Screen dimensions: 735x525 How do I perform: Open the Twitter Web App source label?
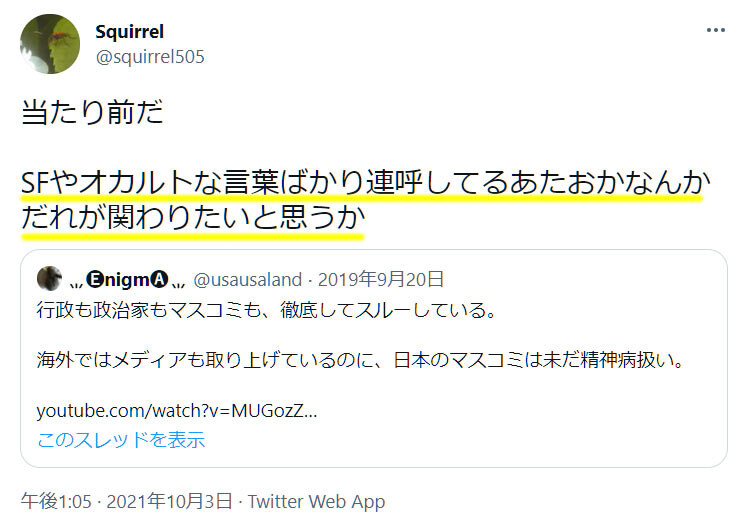click(316, 502)
